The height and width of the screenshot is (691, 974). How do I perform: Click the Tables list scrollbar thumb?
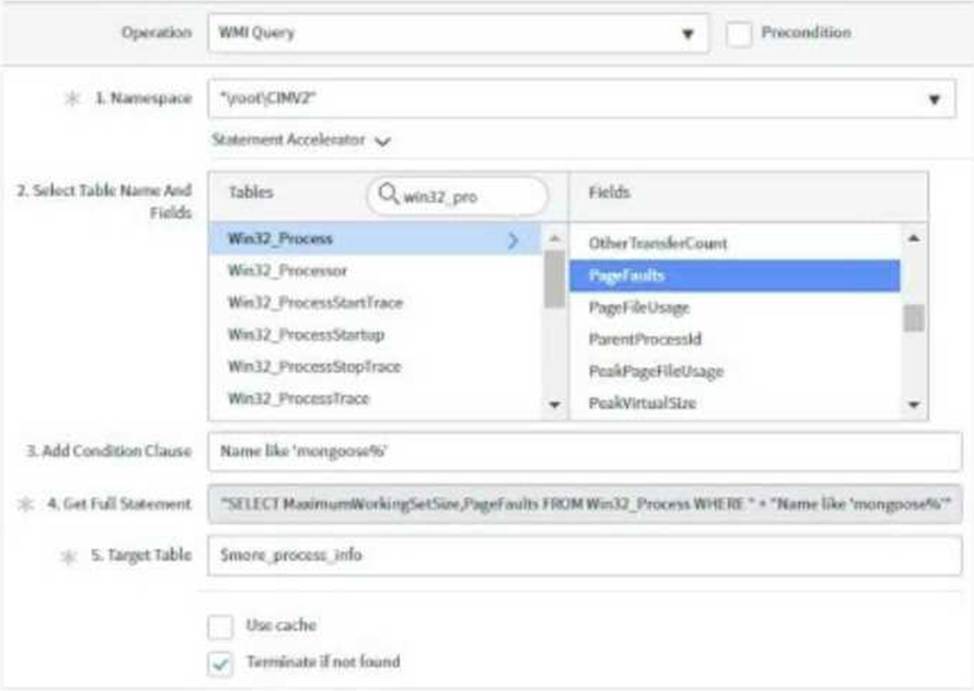555,279
